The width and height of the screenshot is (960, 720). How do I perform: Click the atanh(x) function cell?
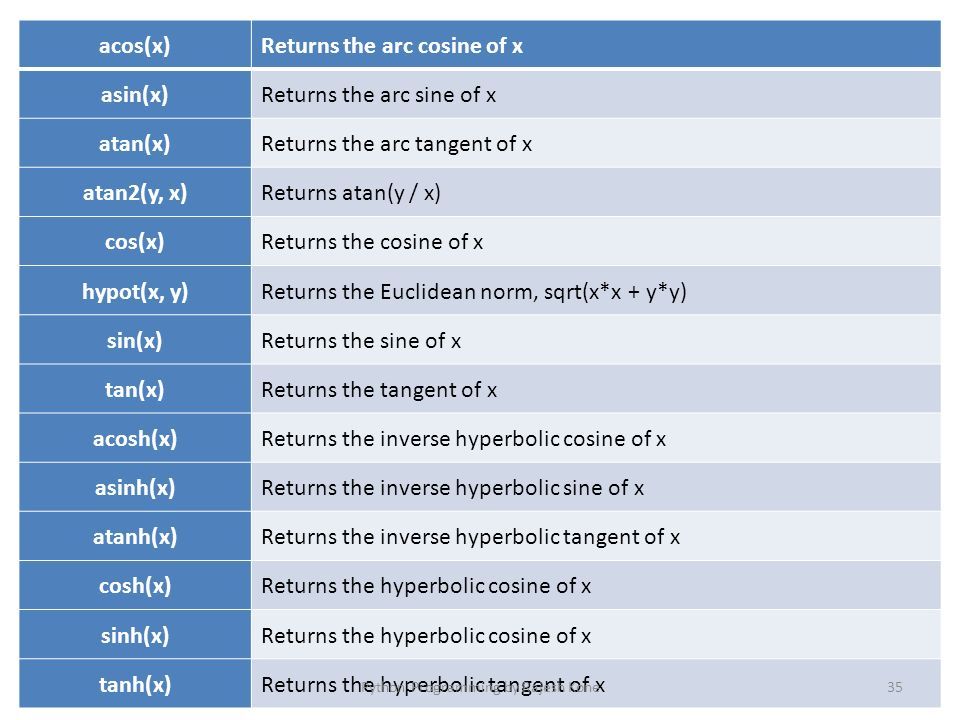click(135, 536)
